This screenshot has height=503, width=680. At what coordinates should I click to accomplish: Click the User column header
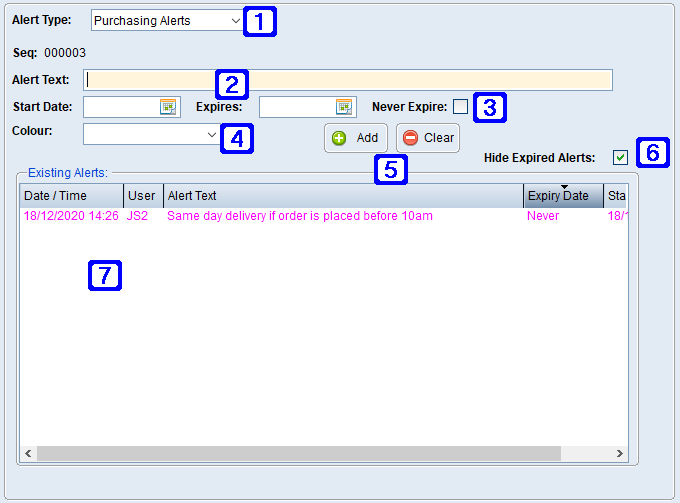[142, 196]
